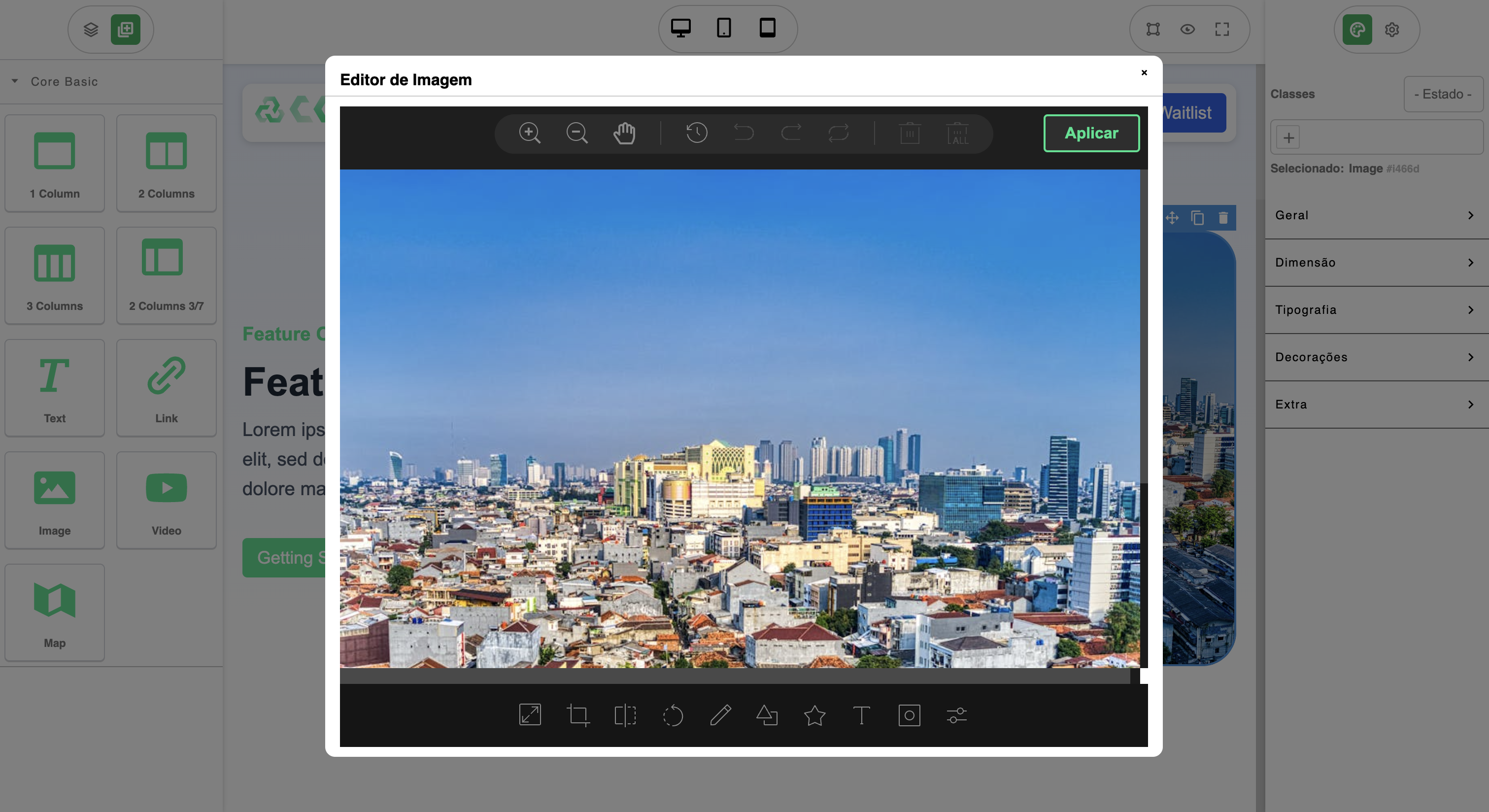1489x812 pixels.
Task: Apply edits with the Aplicar button
Action: pyautogui.click(x=1091, y=134)
